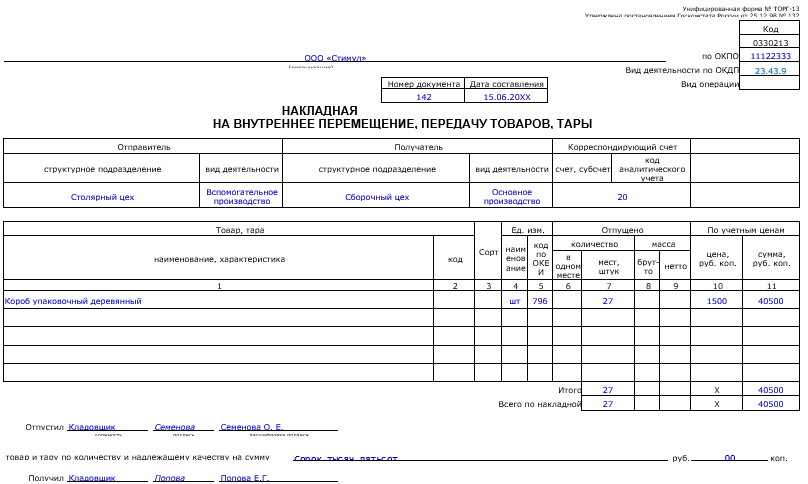
Task: Click Всего по накладной sum 40500
Action: (770, 404)
